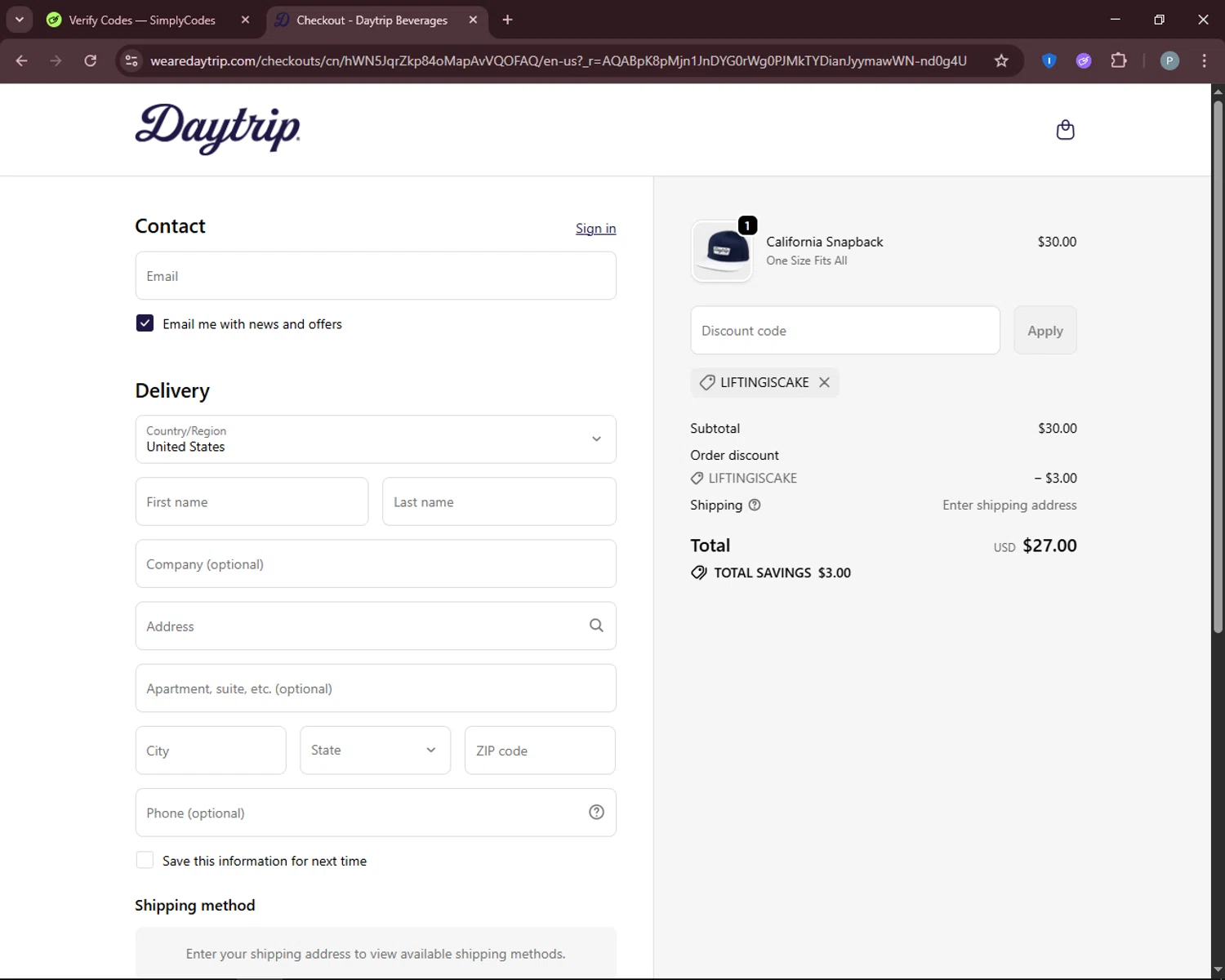Open a new browser tab
Screen dimensions: 1225x980
click(507, 20)
